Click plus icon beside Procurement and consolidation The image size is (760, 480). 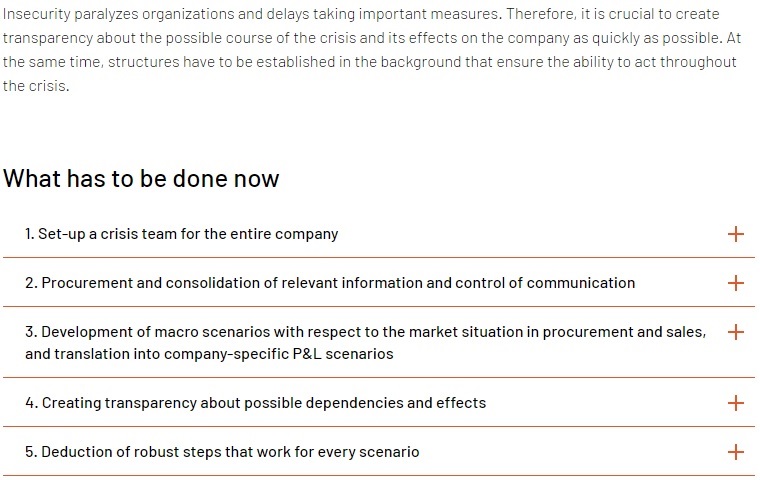735,283
